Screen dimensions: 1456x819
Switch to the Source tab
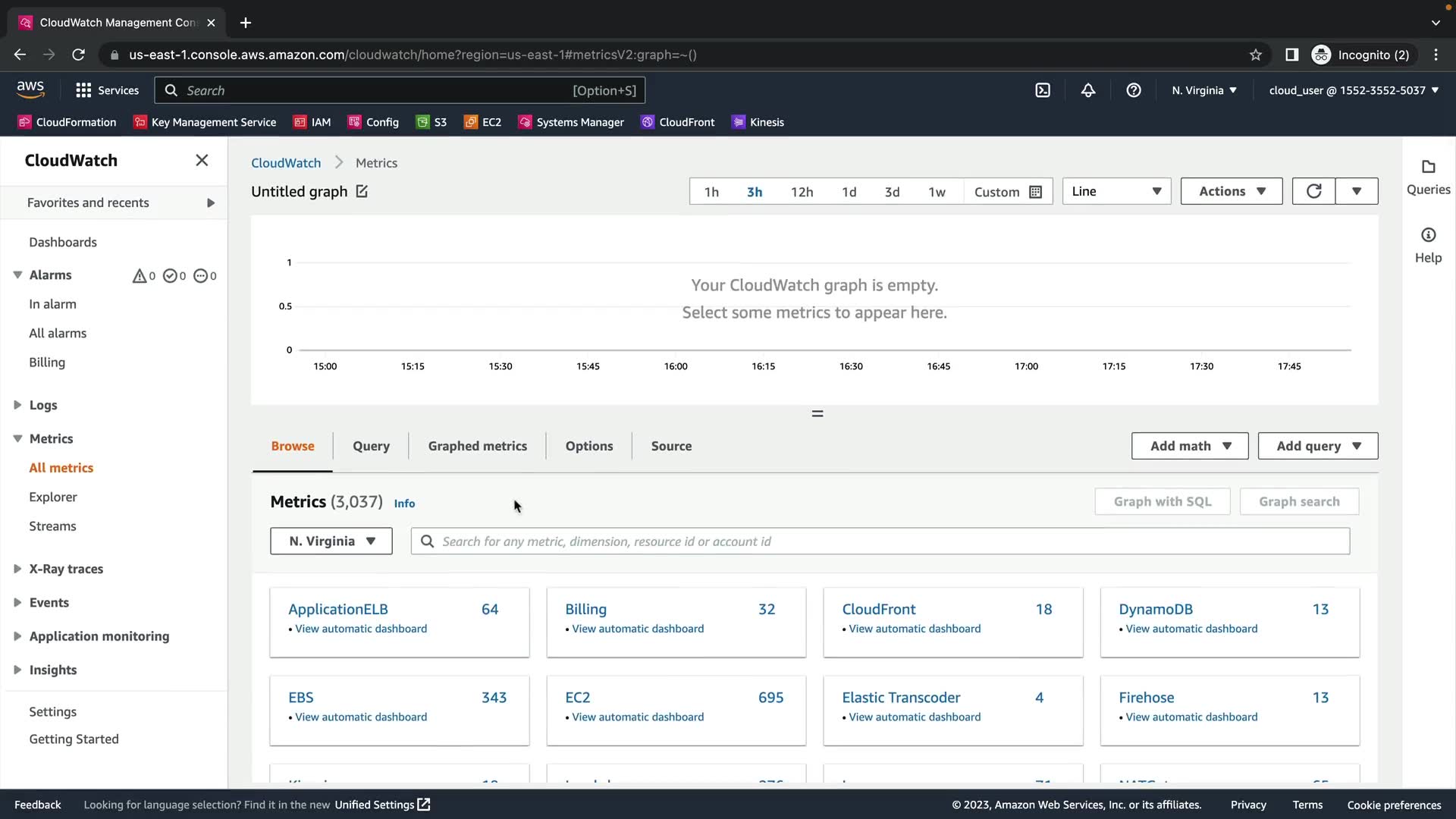tap(671, 446)
